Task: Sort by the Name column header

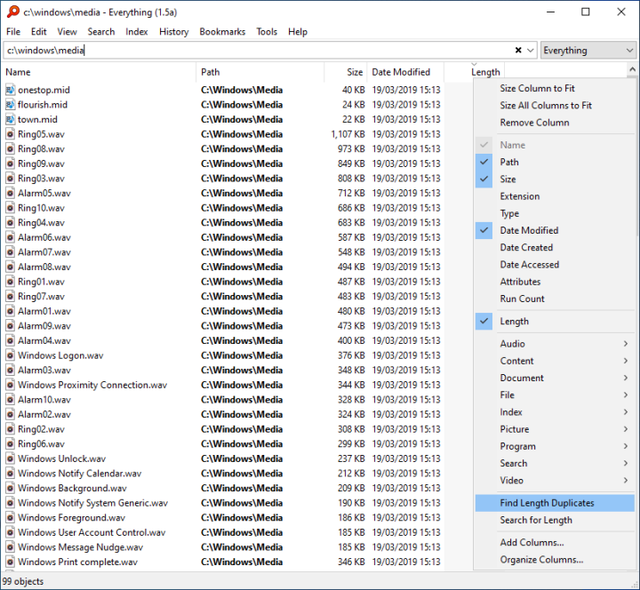Action: [99, 72]
